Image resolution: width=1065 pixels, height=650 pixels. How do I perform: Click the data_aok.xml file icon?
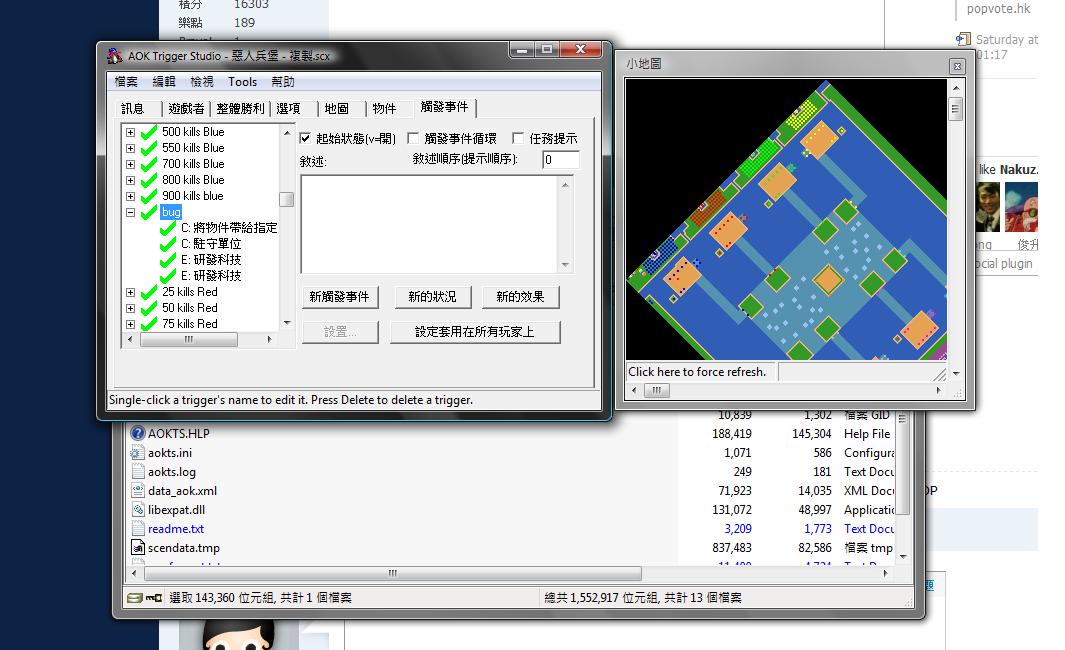138,490
